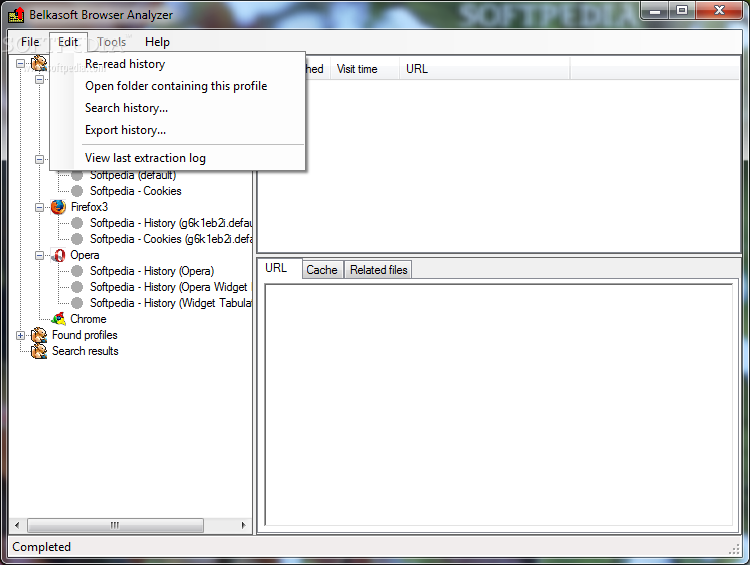Click the Completed status bar text
Viewport: 750px width, 565px height.
point(42,547)
